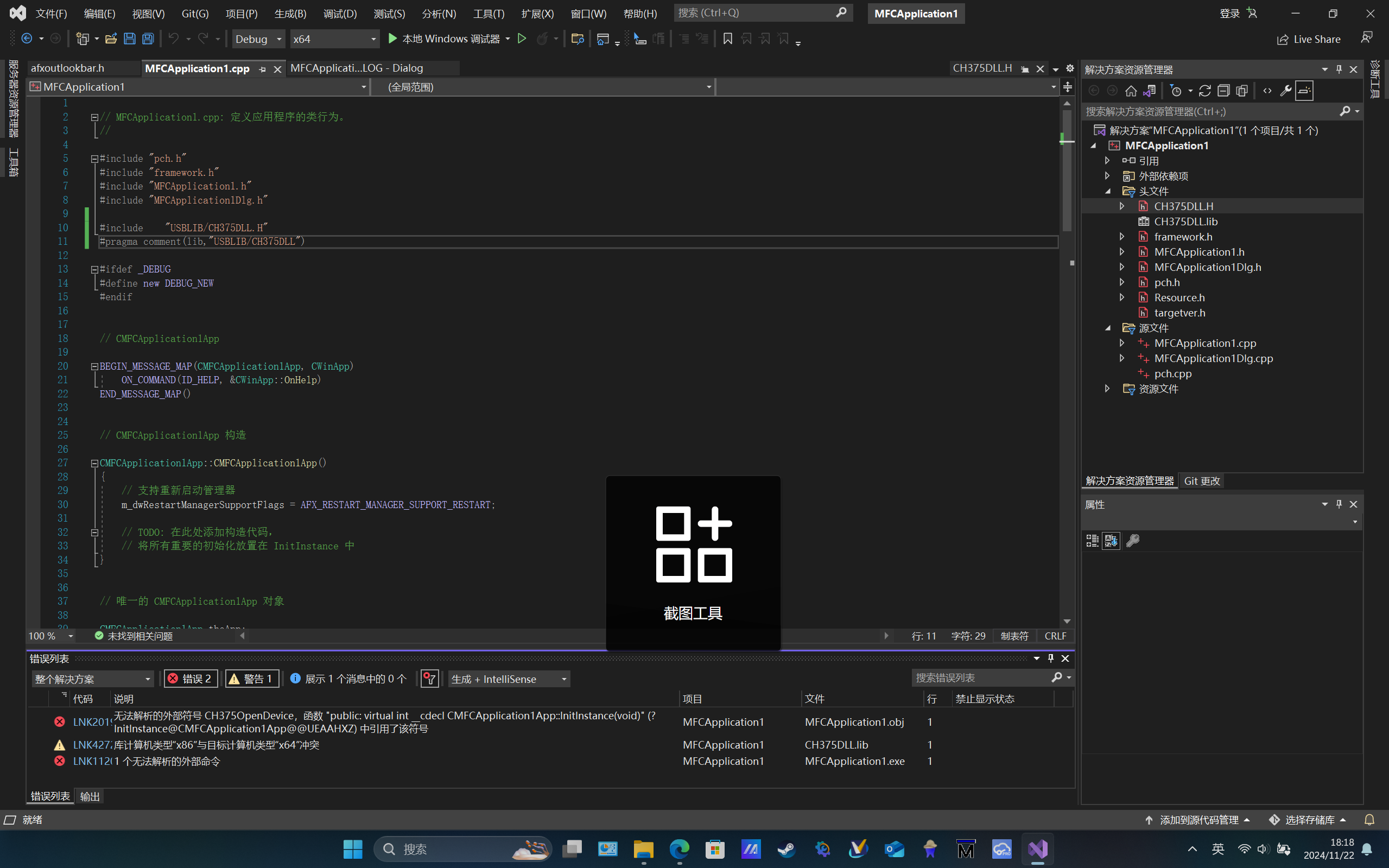The height and width of the screenshot is (868, 1389).
Task: Toggle the Errors 2 filter button
Action: pos(191,679)
